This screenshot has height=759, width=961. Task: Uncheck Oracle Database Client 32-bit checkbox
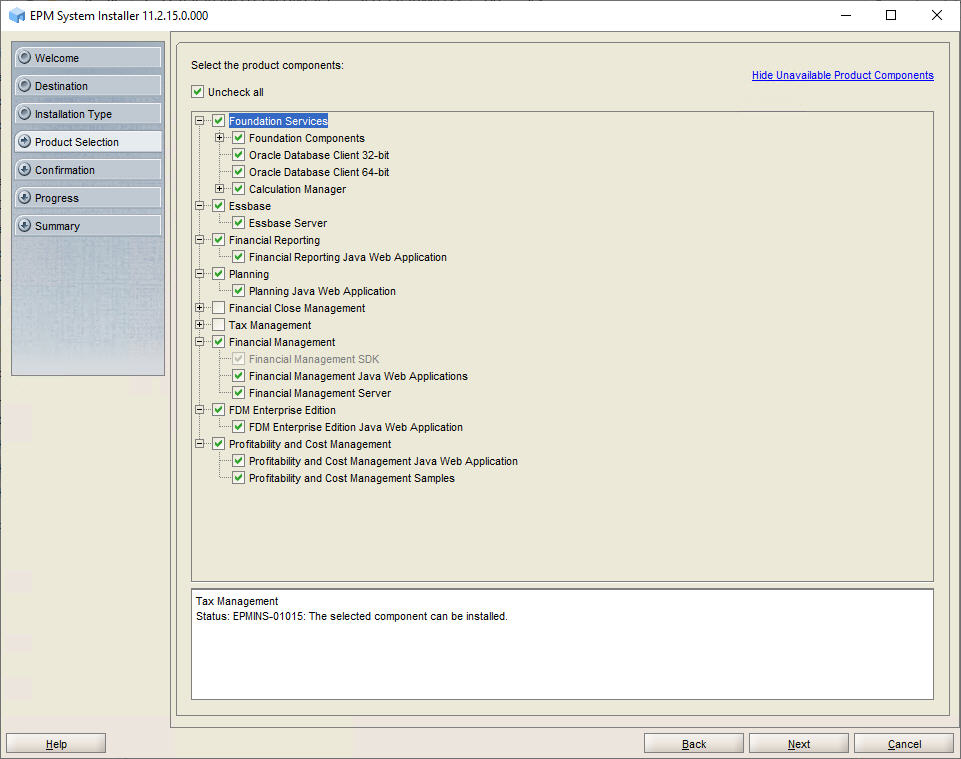point(239,155)
